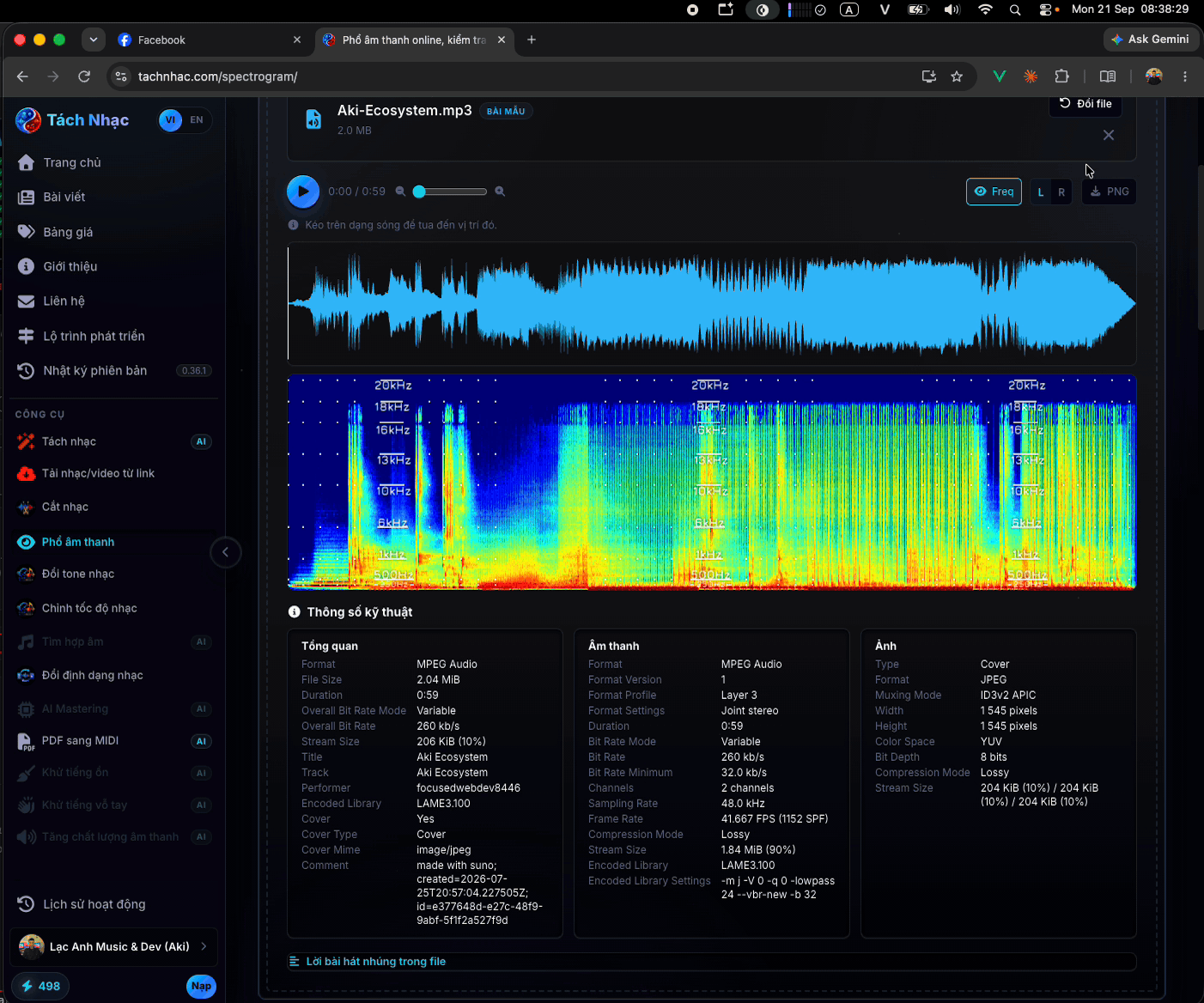
Task: Select the R channel toggle
Action: click(1061, 192)
